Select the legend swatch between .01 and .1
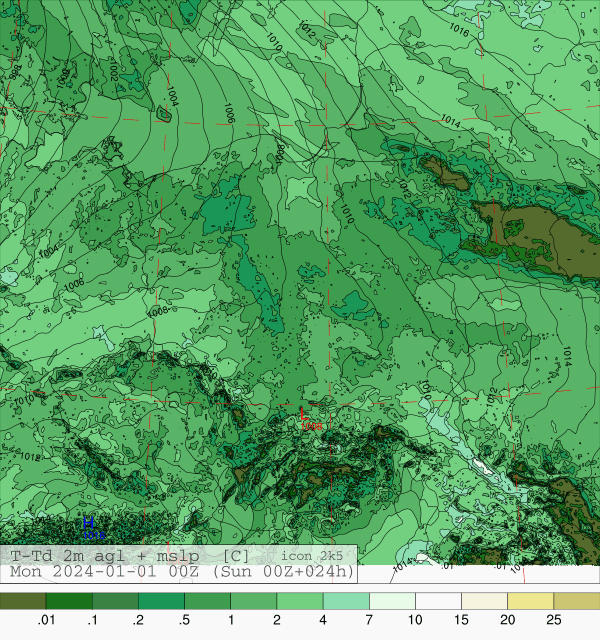The width and height of the screenshot is (600, 640). coord(69,601)
